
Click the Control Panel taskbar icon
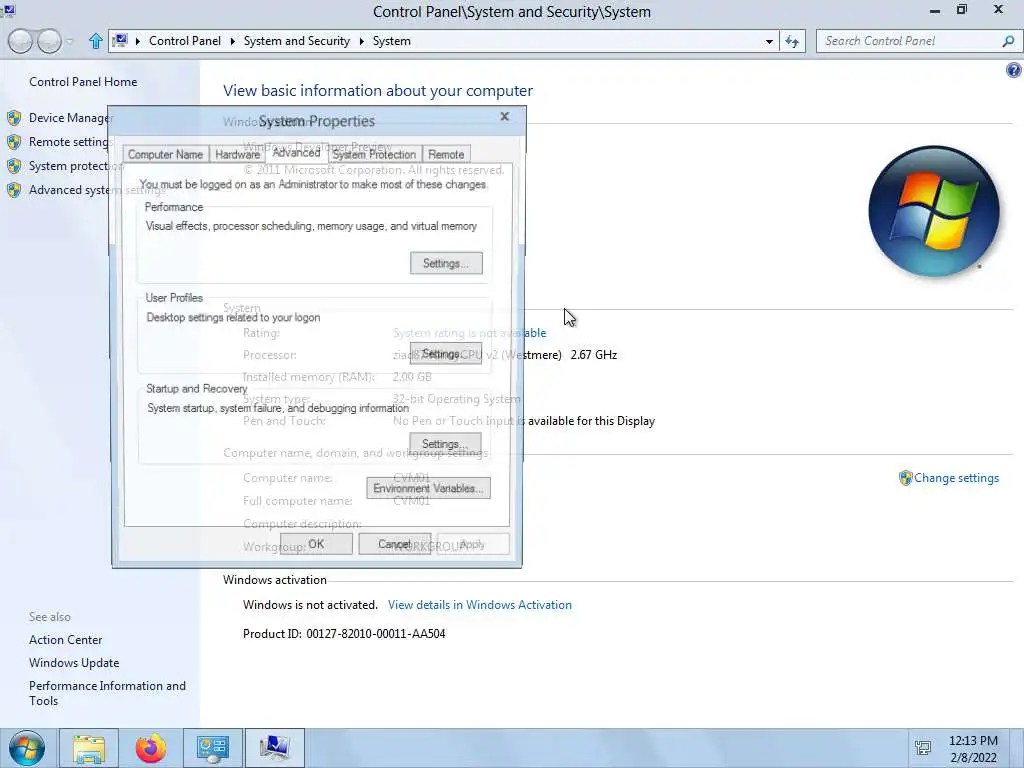(213, 748)
